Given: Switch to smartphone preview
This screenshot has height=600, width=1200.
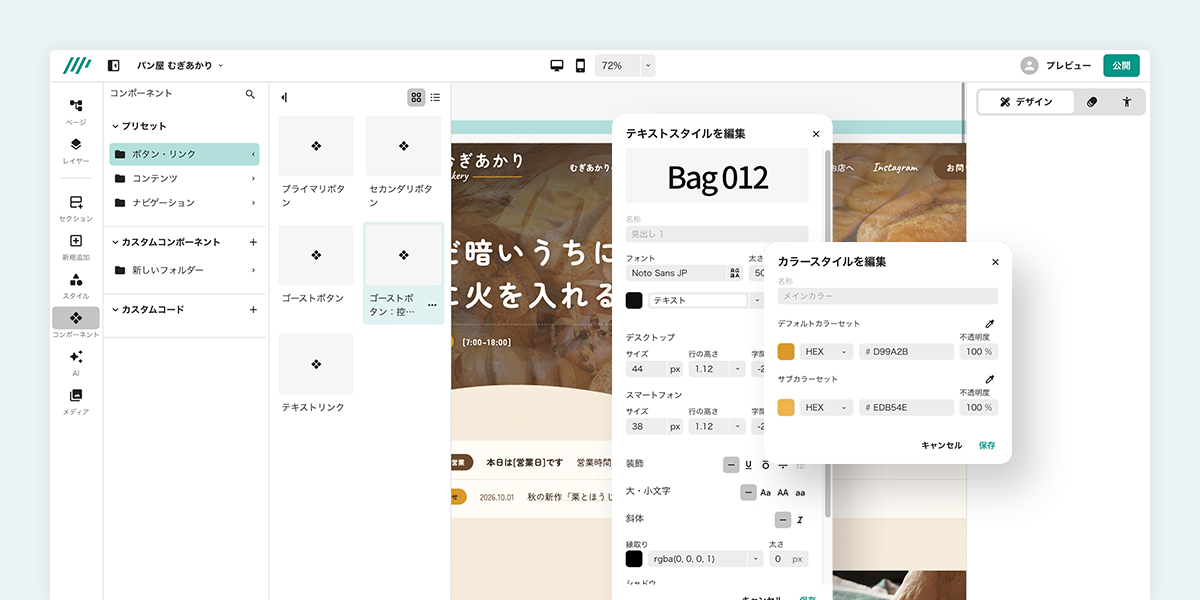Looking at the screenshot, I should point(580,65).
